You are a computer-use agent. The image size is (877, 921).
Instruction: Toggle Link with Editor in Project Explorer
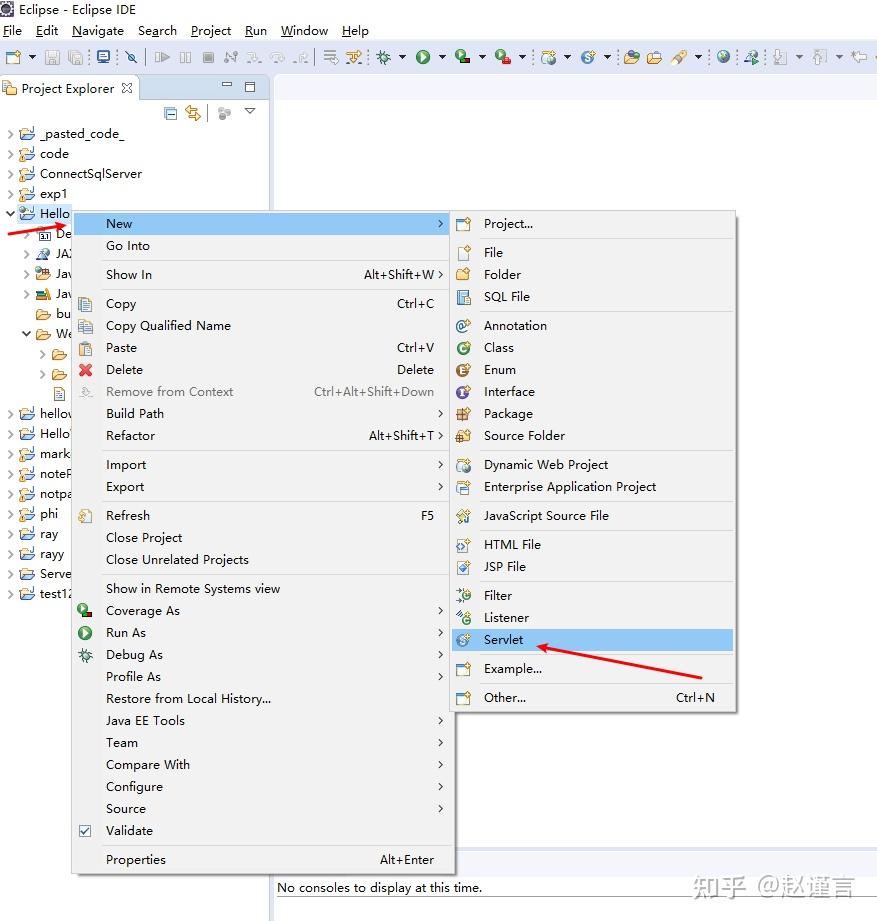(193, 112)
